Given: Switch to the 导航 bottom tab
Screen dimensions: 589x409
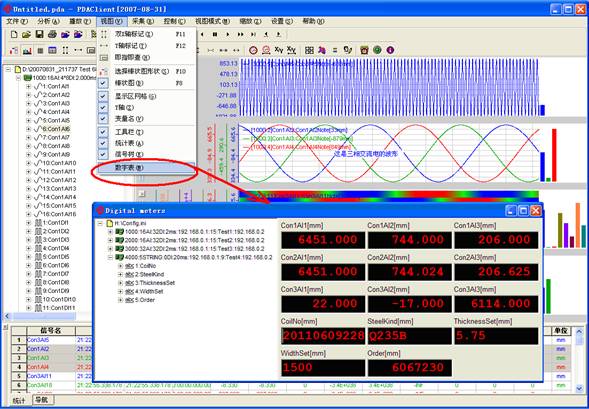Looking at the screenshot, I should coord(42,400).
